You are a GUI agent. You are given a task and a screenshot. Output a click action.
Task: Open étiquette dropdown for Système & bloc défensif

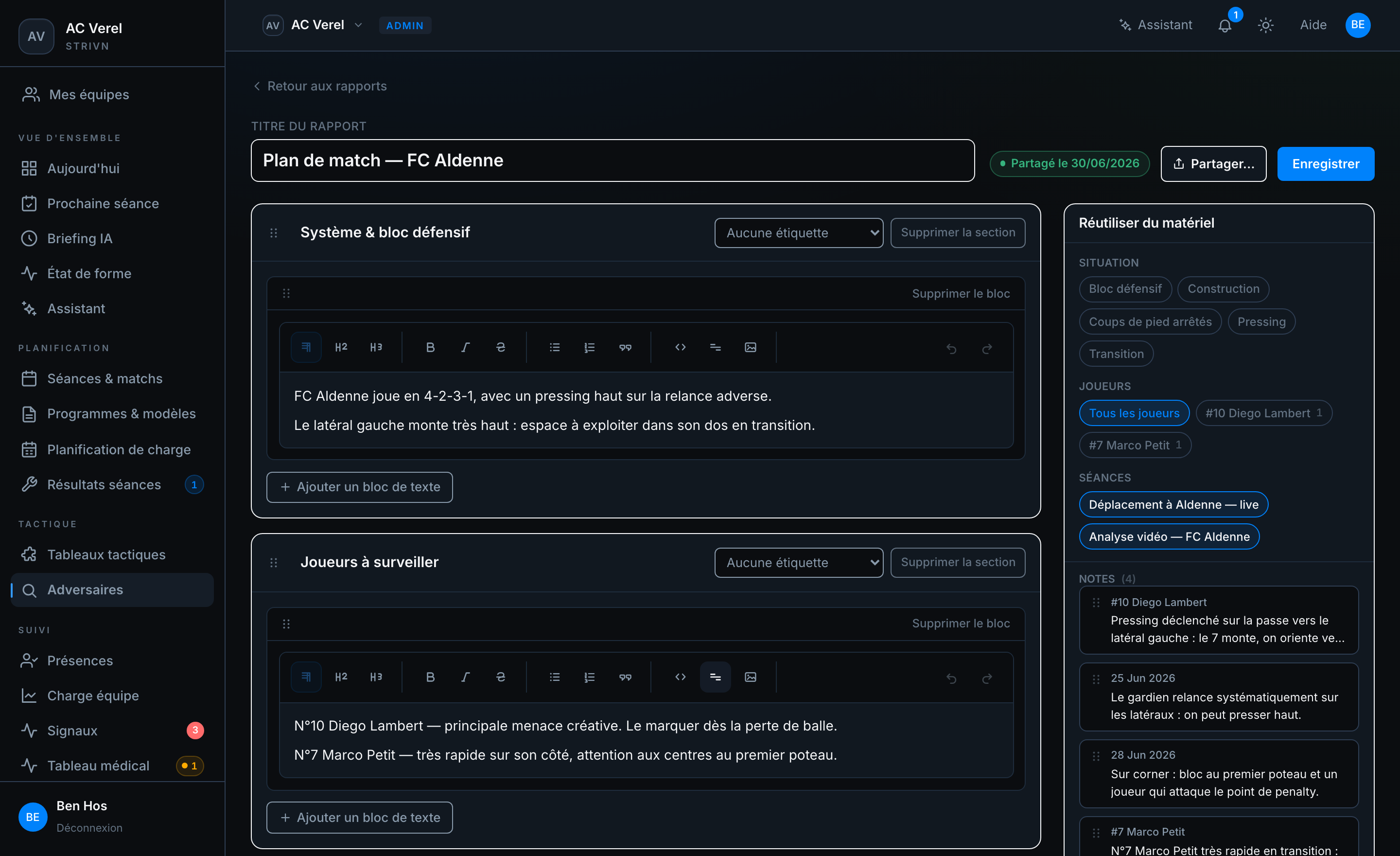(x=798, y=232)
